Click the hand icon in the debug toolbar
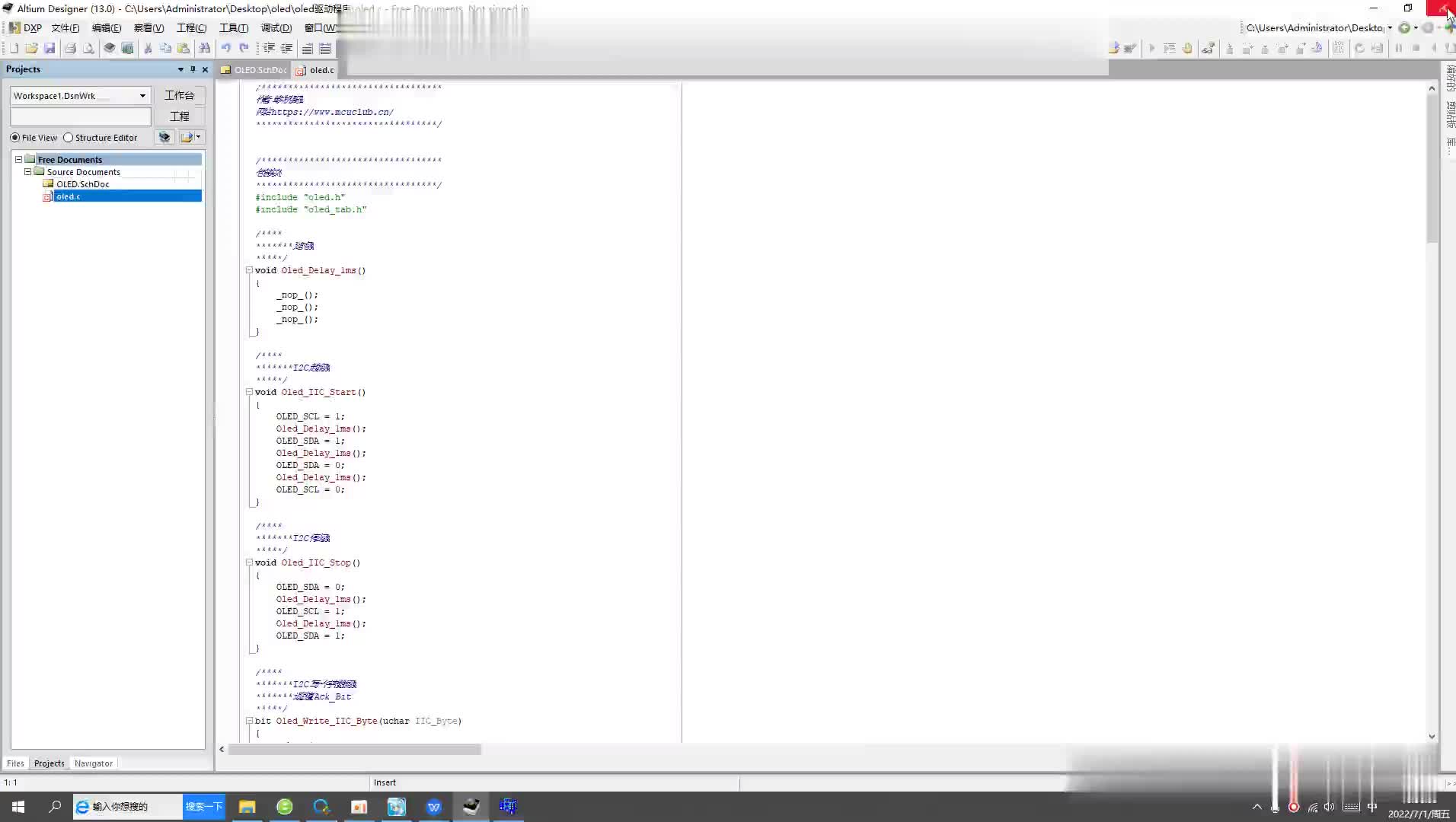This screenshot has height=822, width=1456. 1187,48
